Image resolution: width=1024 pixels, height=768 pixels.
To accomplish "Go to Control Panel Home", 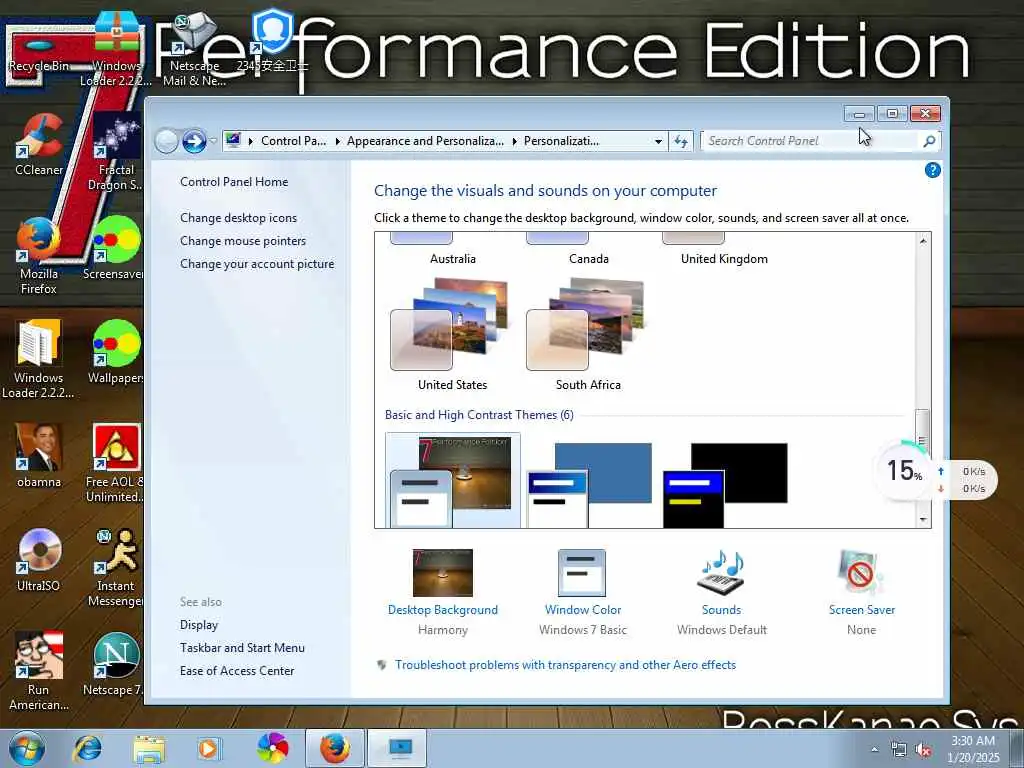I will tap(234, 182).
